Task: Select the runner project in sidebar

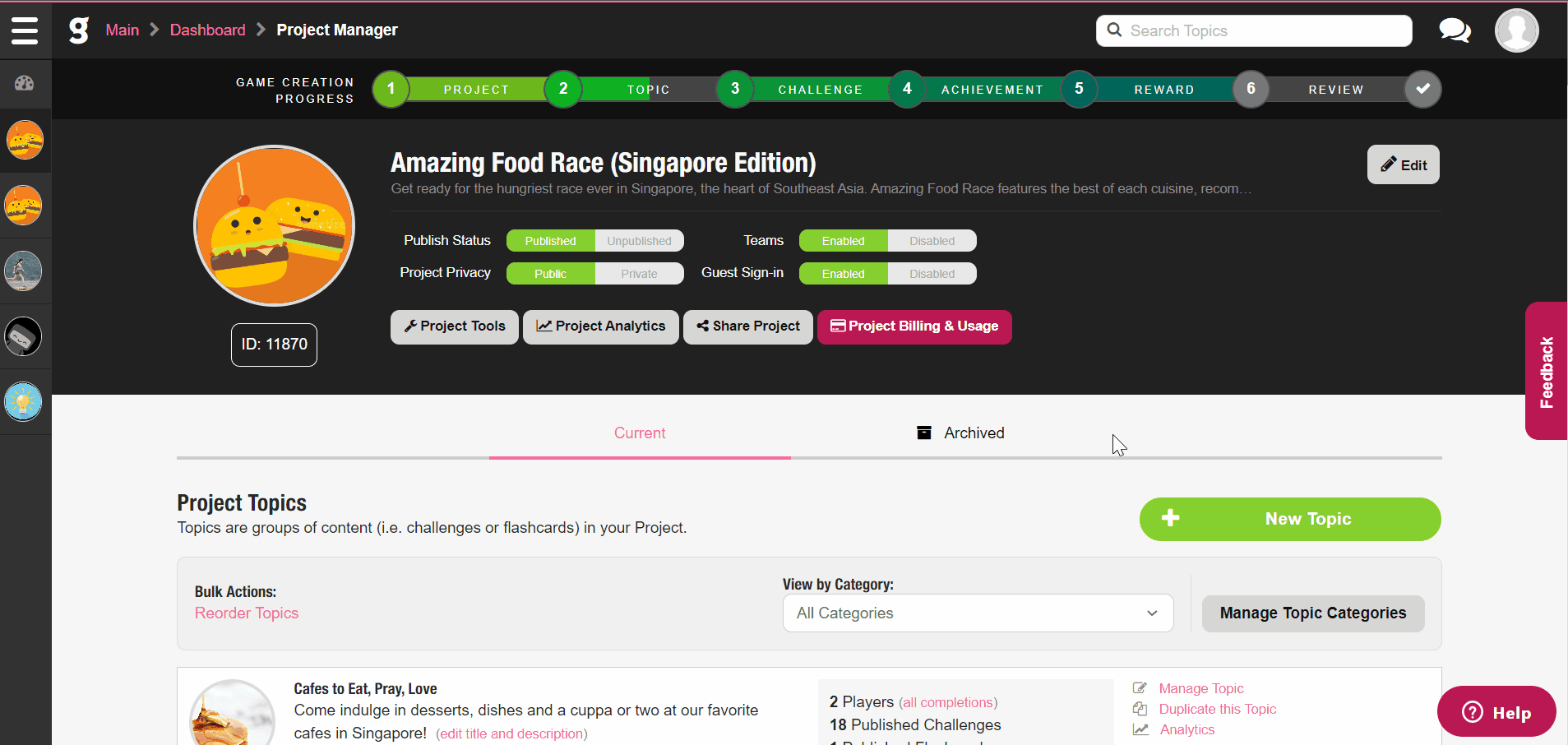Action: click(x=23, y=271)
